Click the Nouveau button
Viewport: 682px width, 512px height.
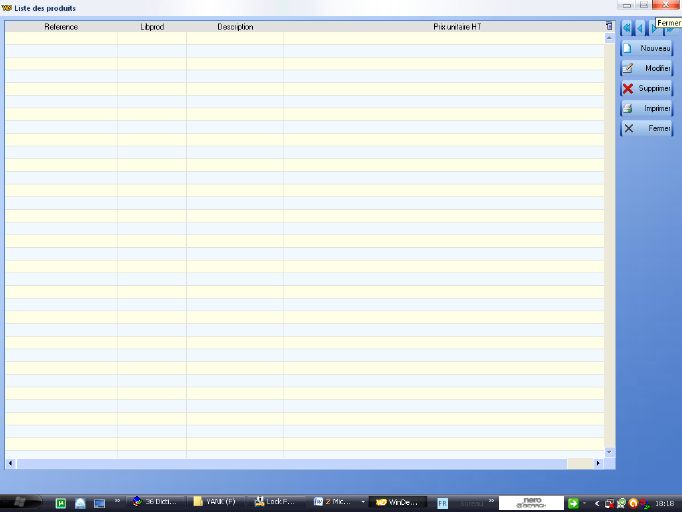pyautogui.click(x=646, y=48)
